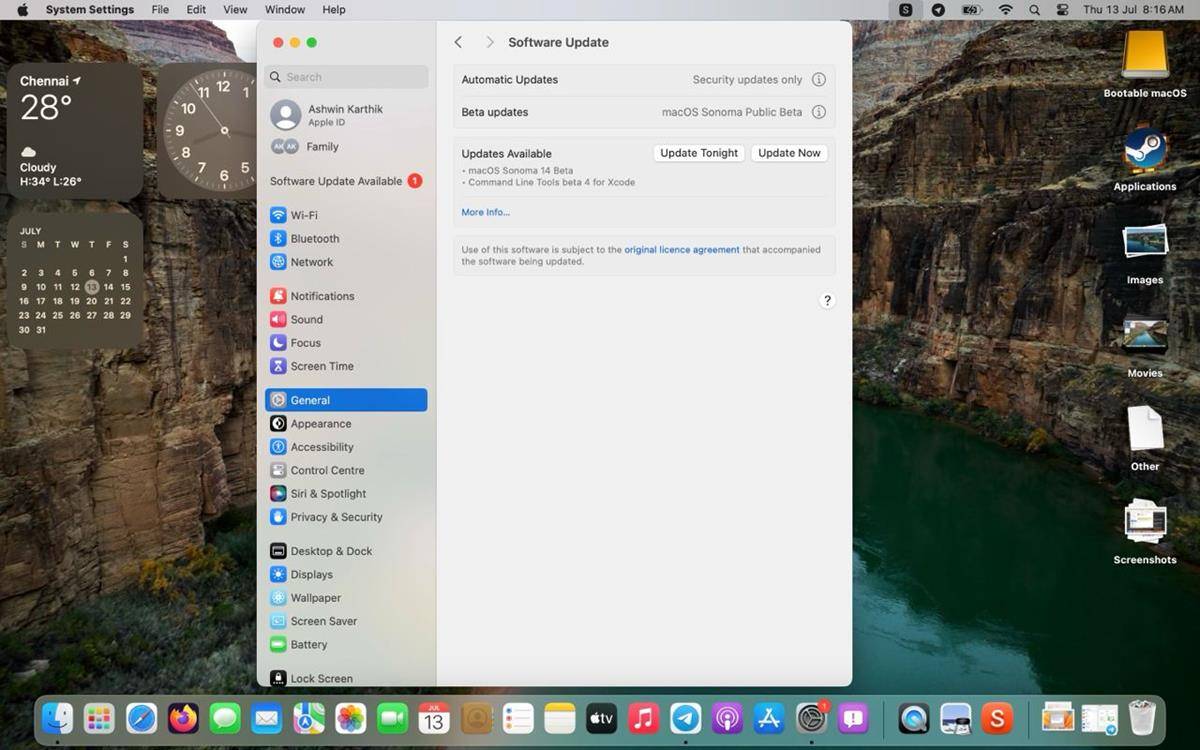Open Sound settings
This screenshot has height=750, width=1200.
click(x=306, y=319)
